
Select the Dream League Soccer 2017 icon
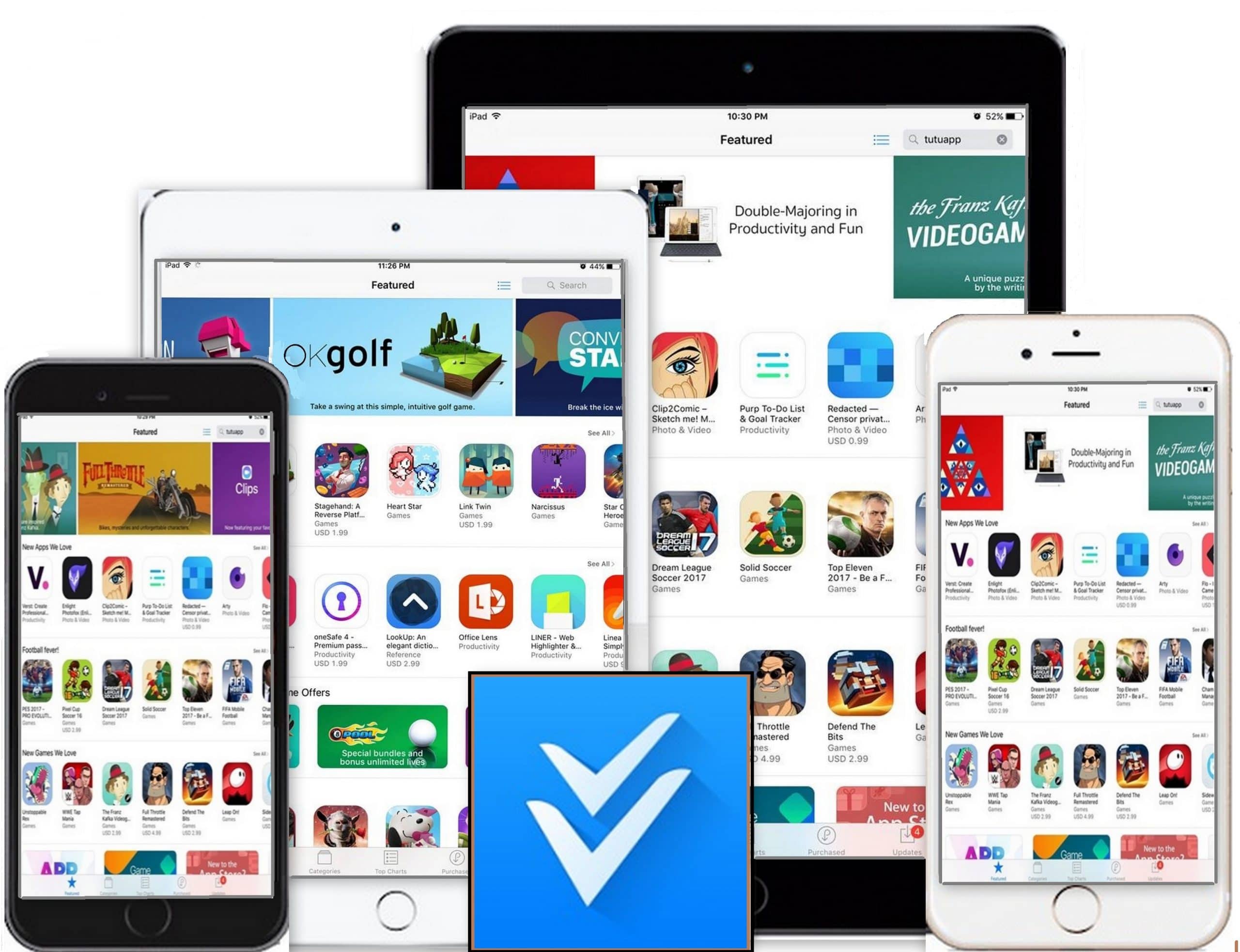point(680,530)
